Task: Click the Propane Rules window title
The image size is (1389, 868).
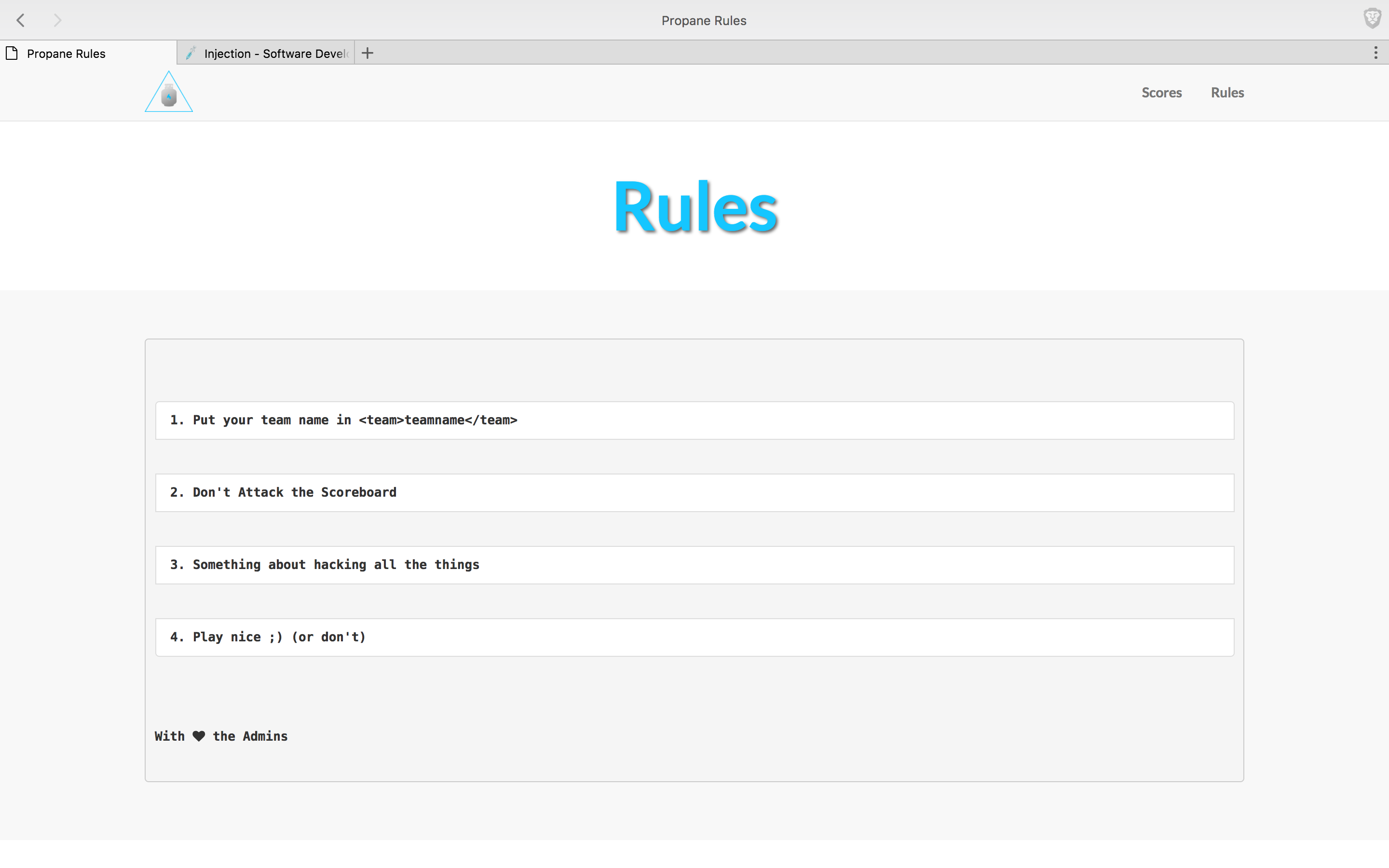Action: point(704,21)
